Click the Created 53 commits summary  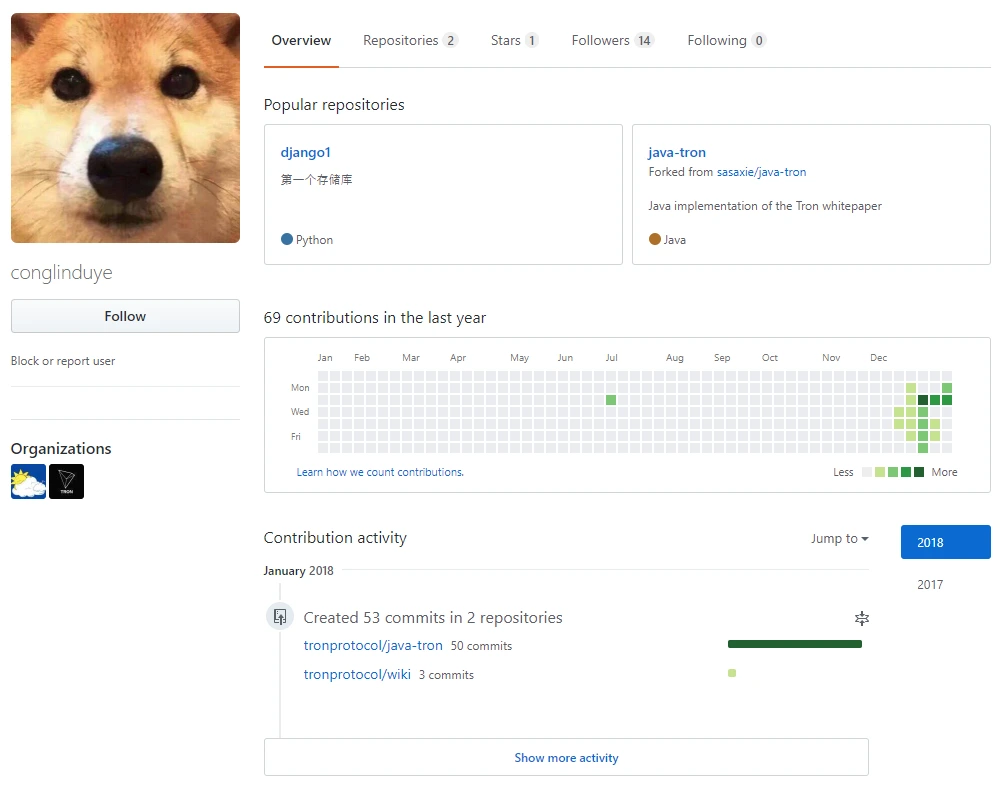pyautogui.click(x=433, y=618)
